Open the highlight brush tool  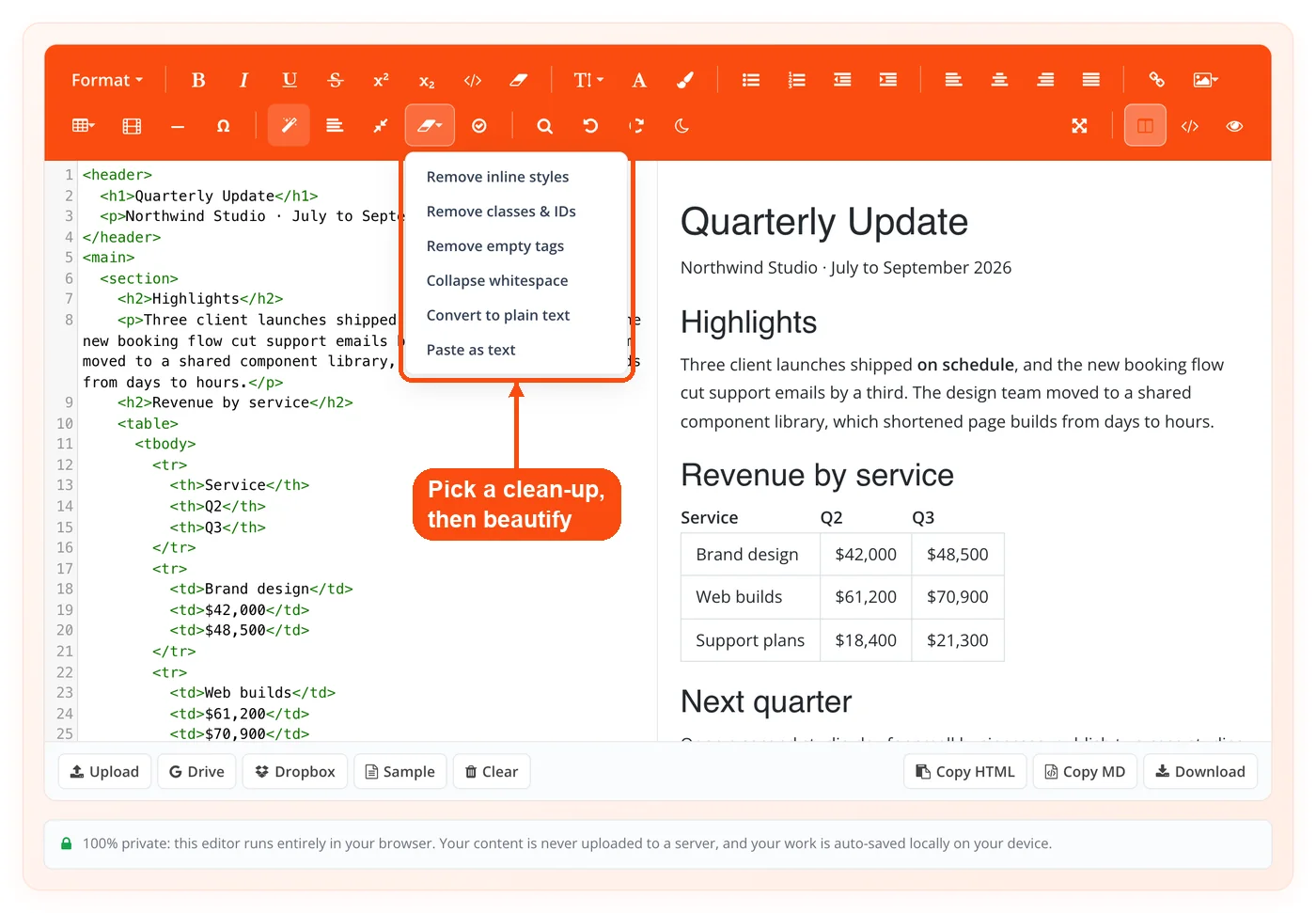pos(685,80)
